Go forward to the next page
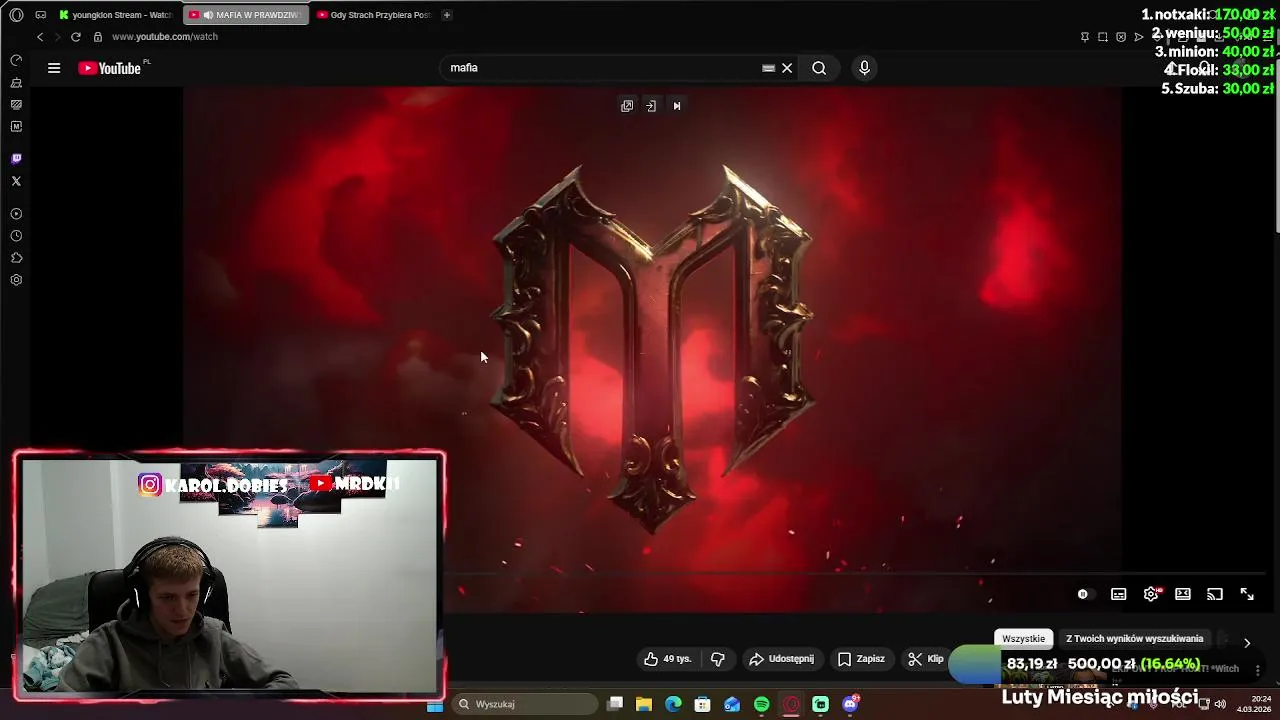 (x=58, y=37)
